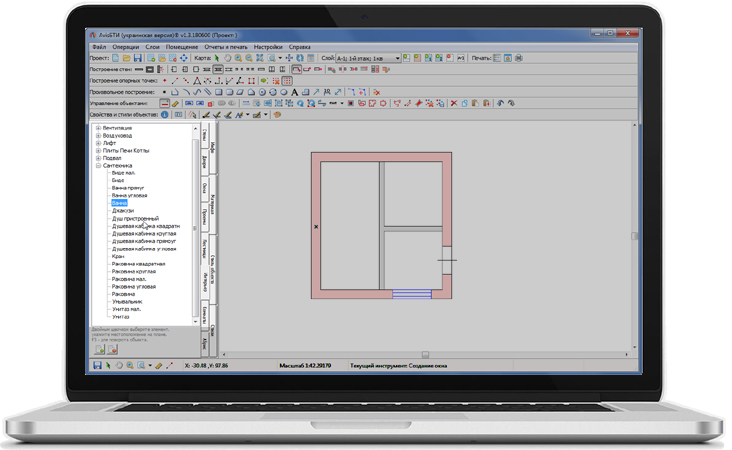
Task: Click the blue info icon in Свойства toolbar
Action: [166, 115]
